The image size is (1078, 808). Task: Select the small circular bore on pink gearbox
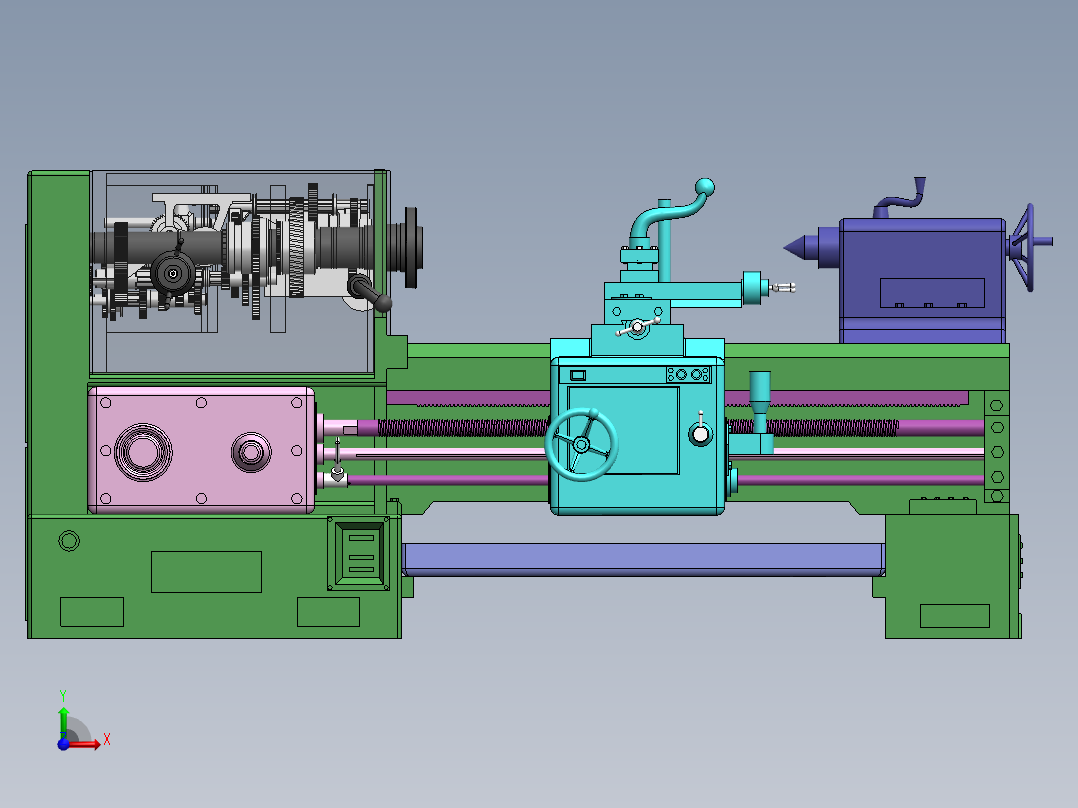(251, 452)
